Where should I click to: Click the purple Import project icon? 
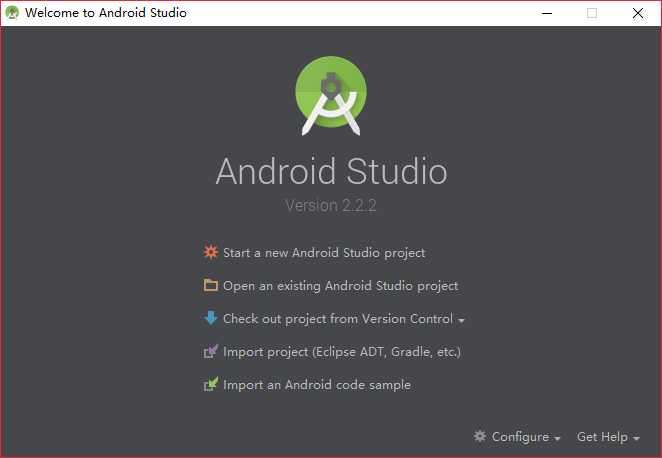(211, 351)
